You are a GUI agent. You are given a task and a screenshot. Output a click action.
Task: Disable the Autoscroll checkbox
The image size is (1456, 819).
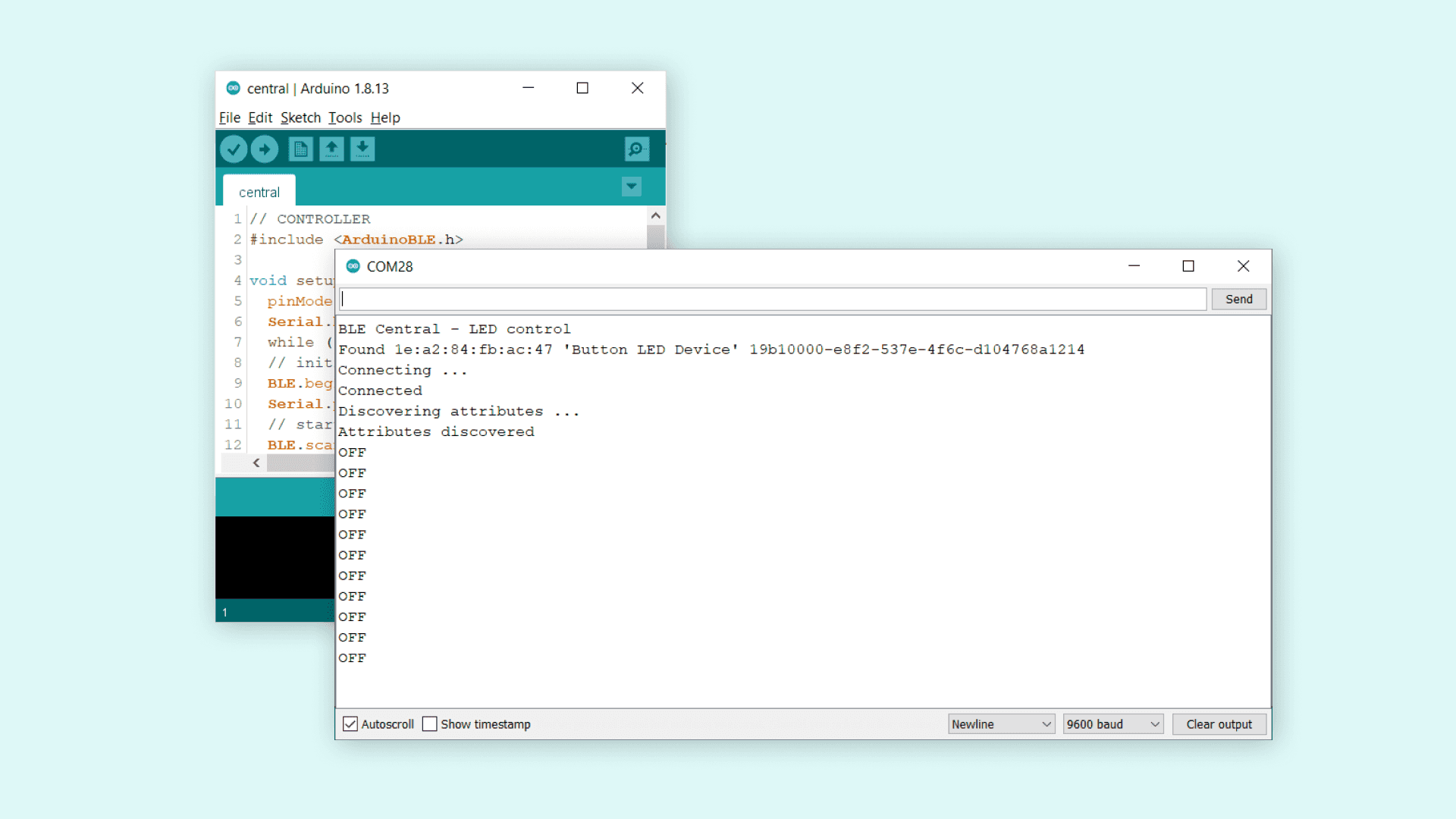pos(350,724)
